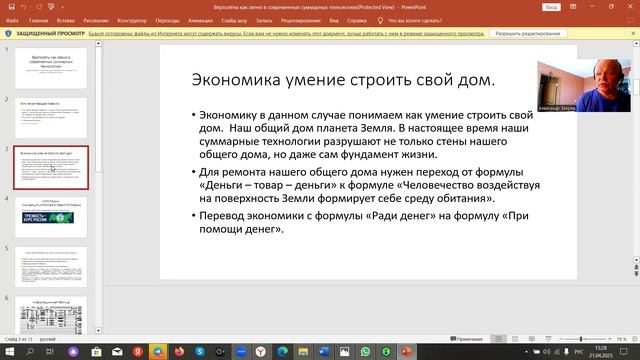Switch to the Вставка ribbon tab
Viewport: 640px width, 360px height.
click(x=66, y=20)
